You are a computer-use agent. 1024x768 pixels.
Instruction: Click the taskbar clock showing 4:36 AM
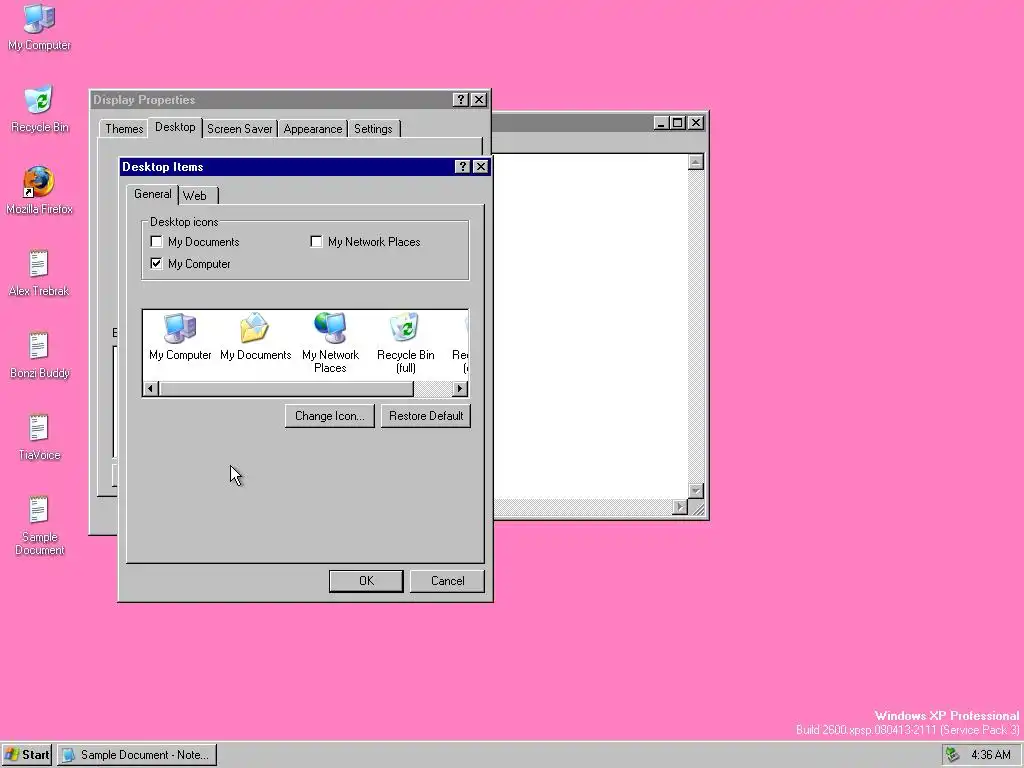[x=991, y=755]
